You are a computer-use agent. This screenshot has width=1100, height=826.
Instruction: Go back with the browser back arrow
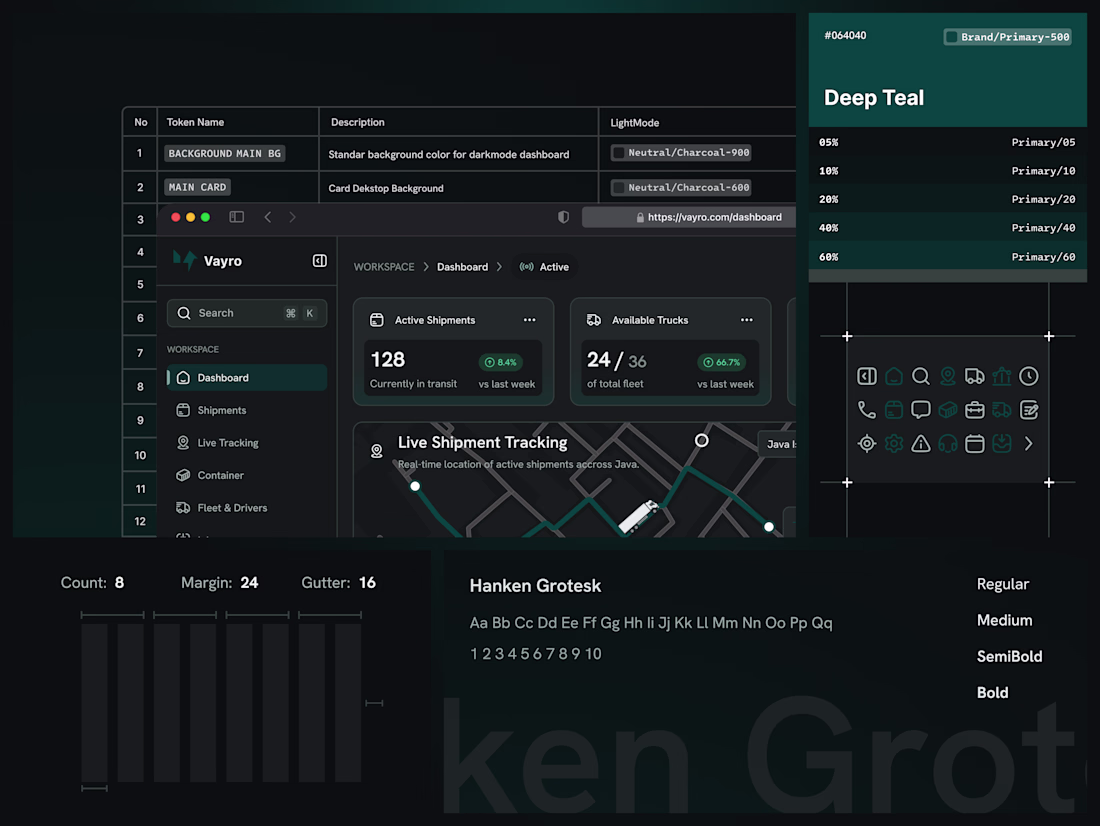(267, 217)
